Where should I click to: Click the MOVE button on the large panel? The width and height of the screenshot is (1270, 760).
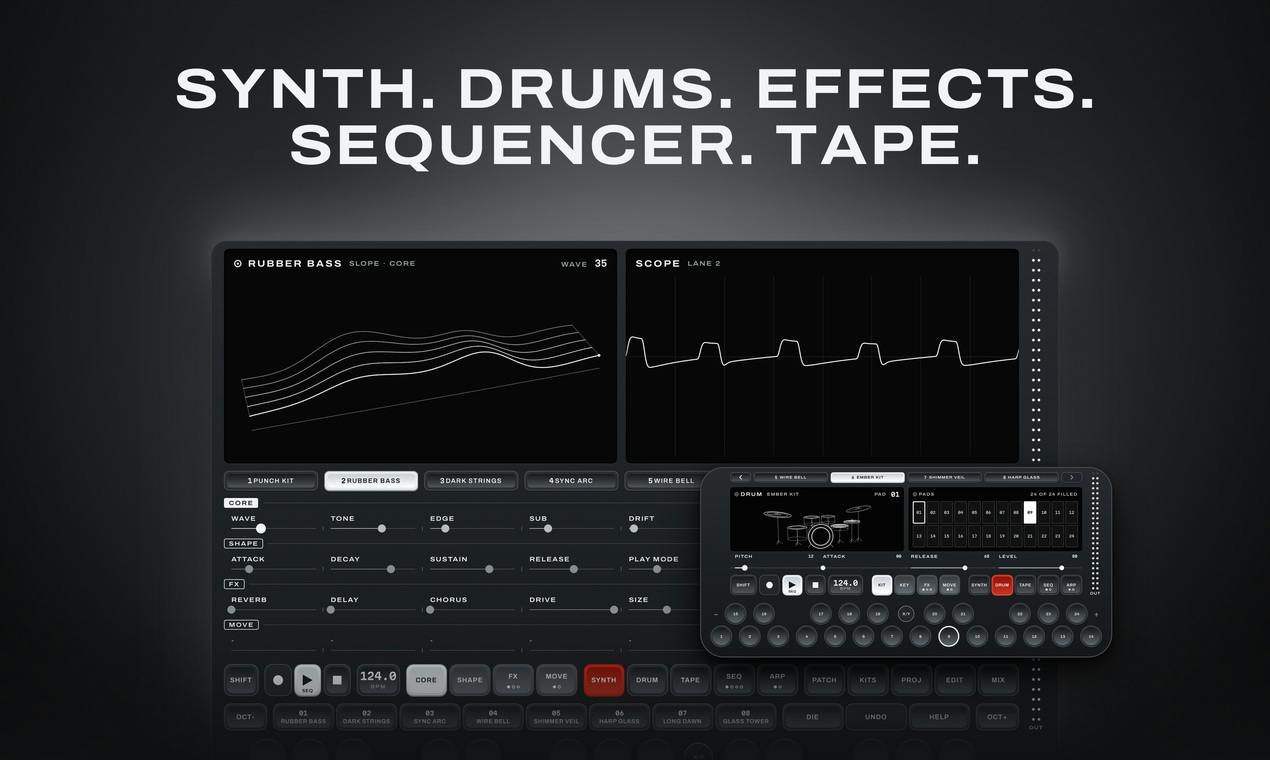(556, 680)
